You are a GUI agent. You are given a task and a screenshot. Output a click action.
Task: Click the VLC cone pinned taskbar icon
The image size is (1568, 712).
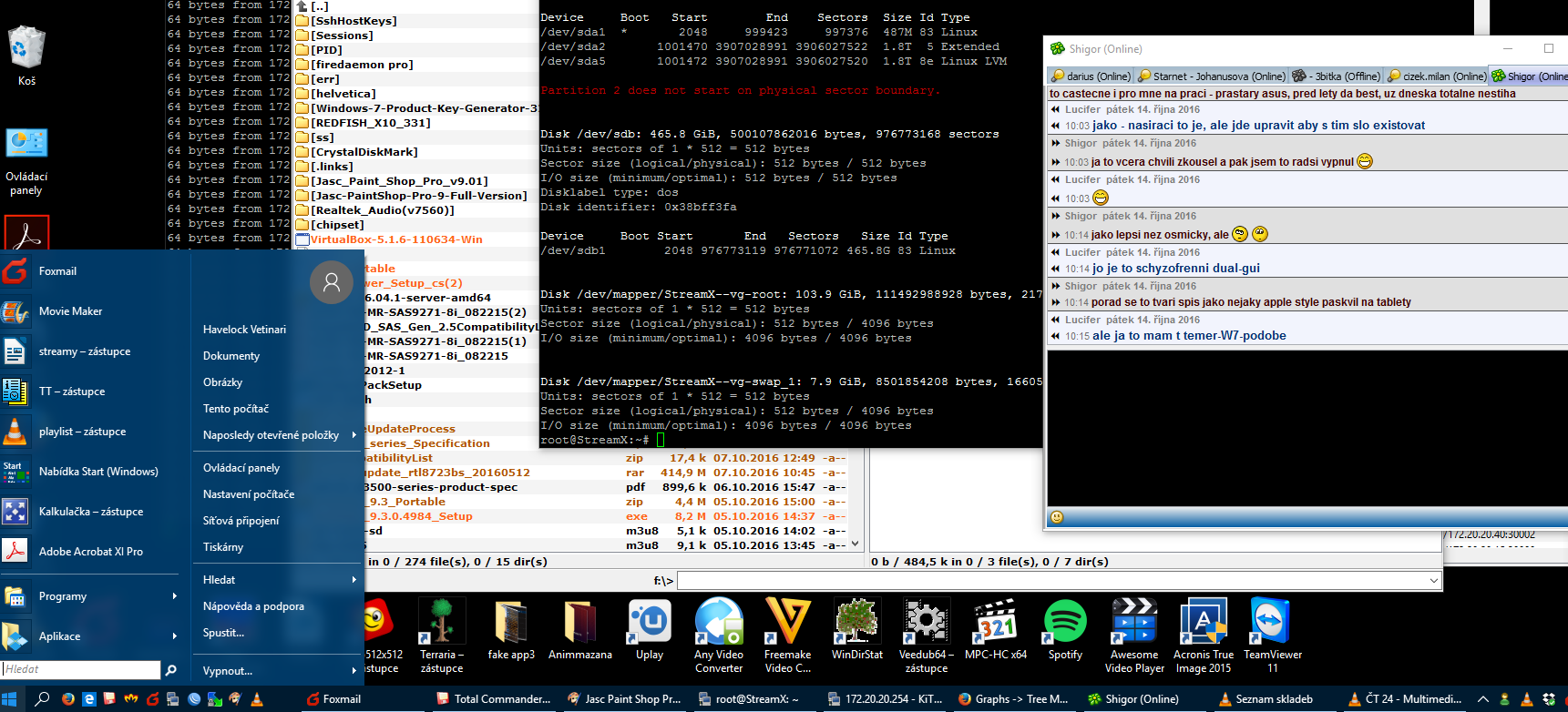tap(257, 699)
